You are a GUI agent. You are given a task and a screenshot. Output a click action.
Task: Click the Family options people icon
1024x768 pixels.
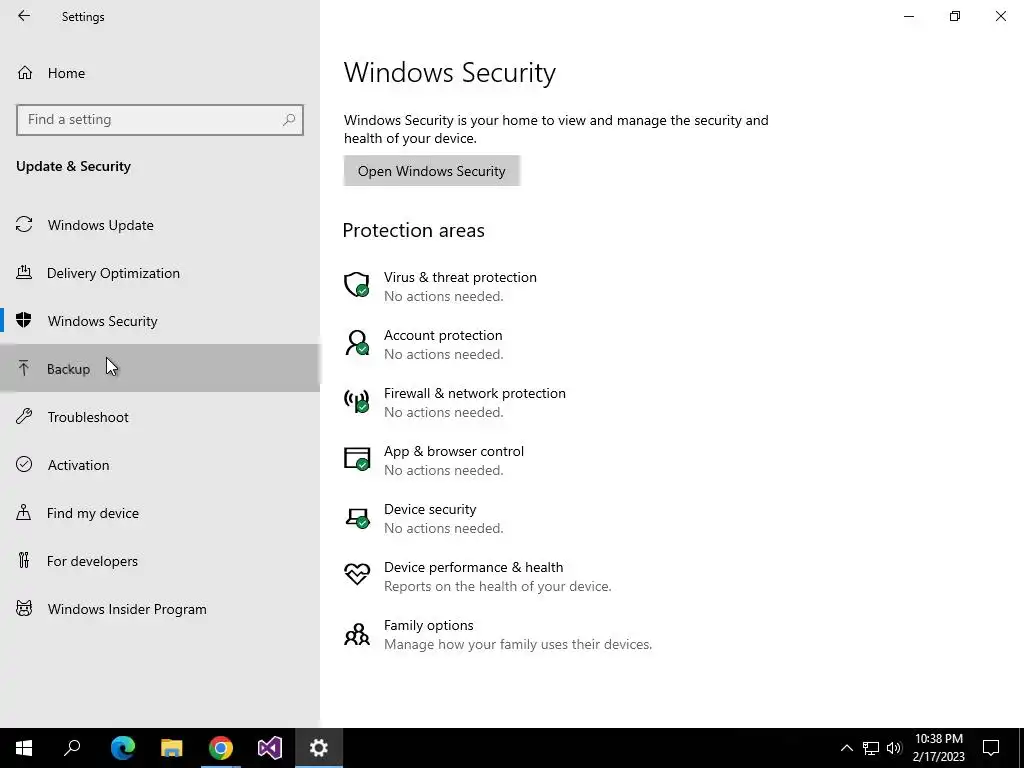[x=357, y=633]
